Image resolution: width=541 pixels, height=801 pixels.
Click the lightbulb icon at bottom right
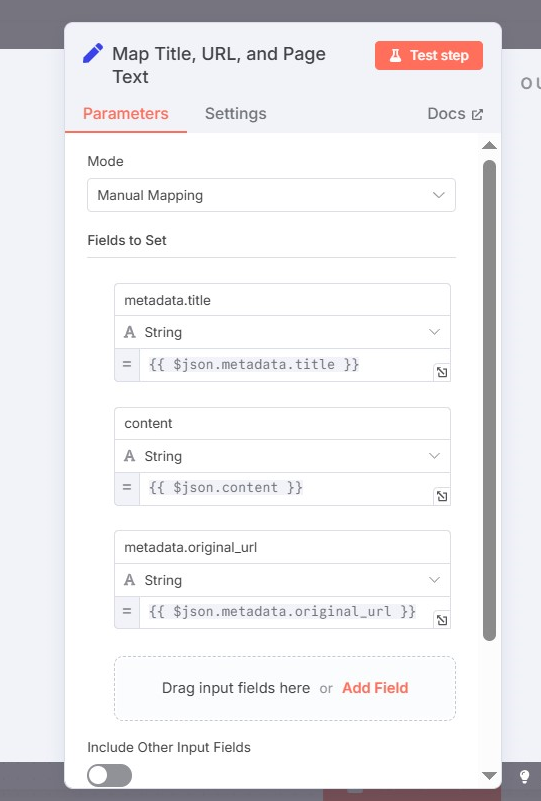click(524, 776)
